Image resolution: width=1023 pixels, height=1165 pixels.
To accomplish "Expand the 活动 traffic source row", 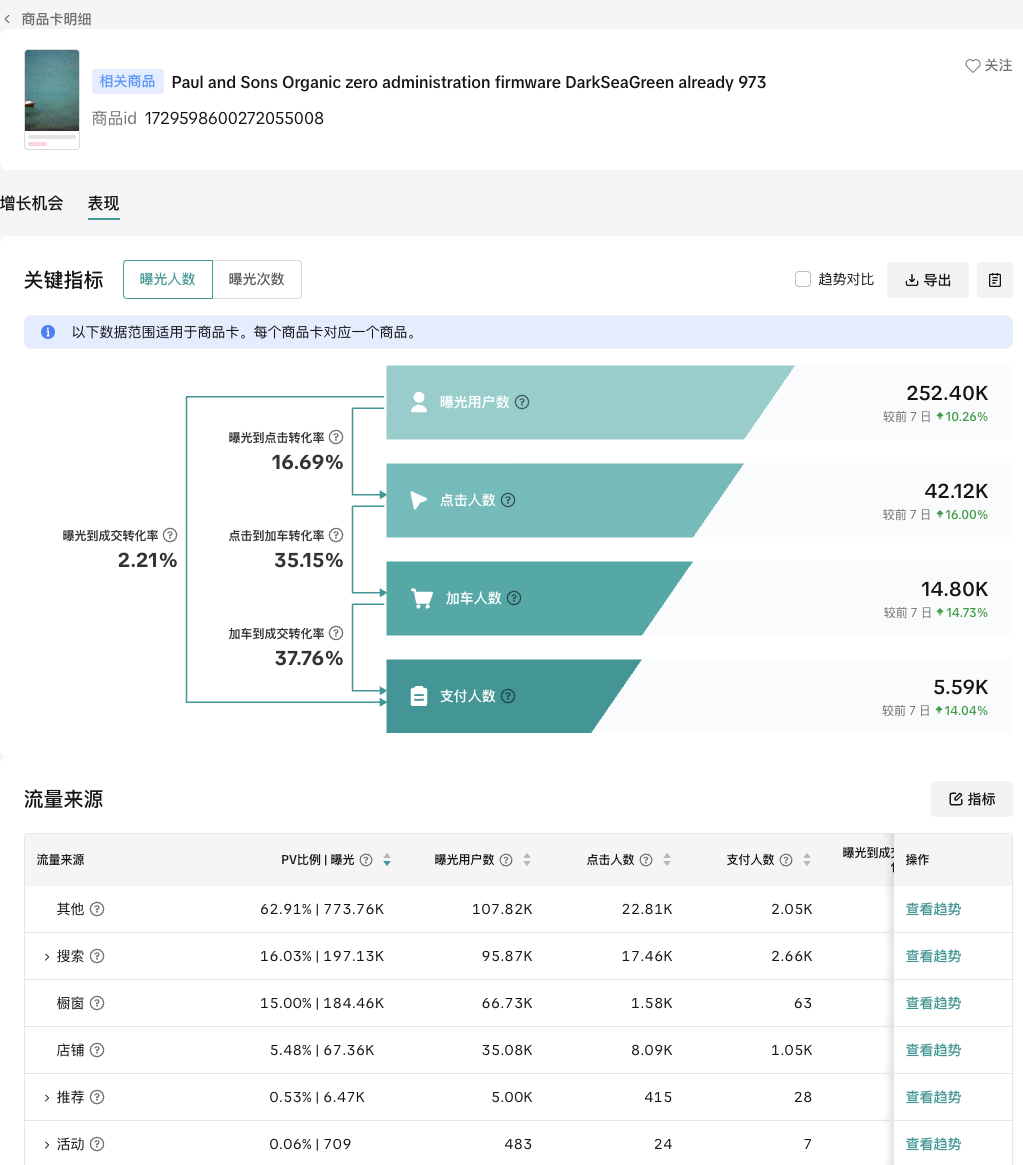I will click(46, 1145).
